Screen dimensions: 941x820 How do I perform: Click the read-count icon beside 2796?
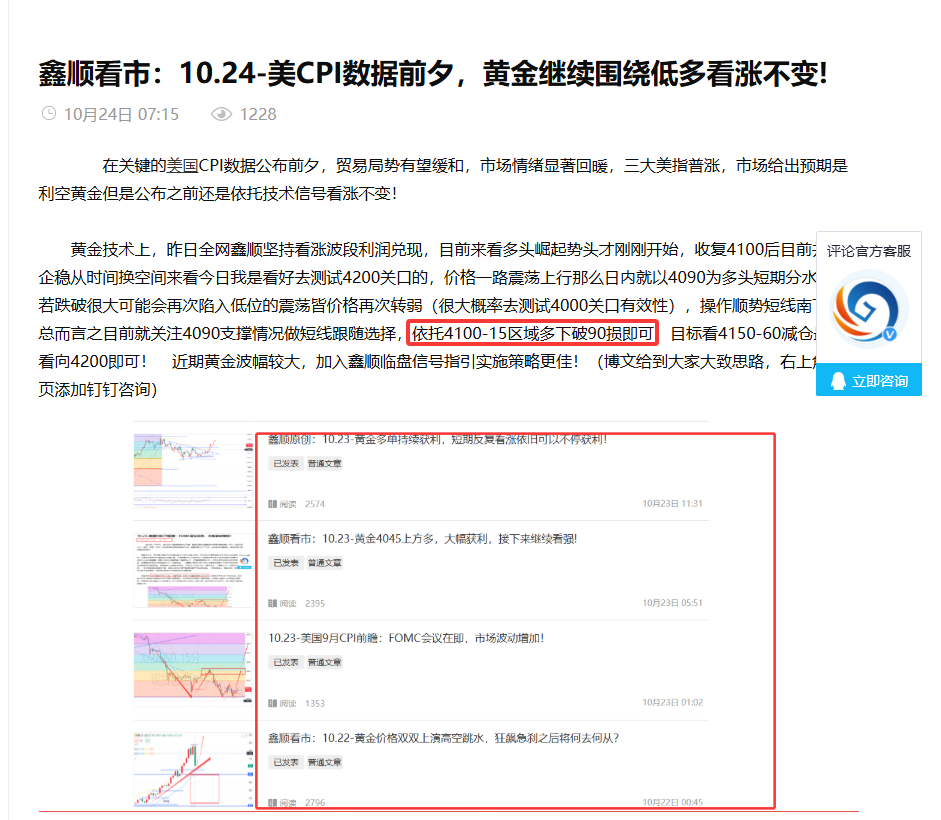[x=272, y=803]
